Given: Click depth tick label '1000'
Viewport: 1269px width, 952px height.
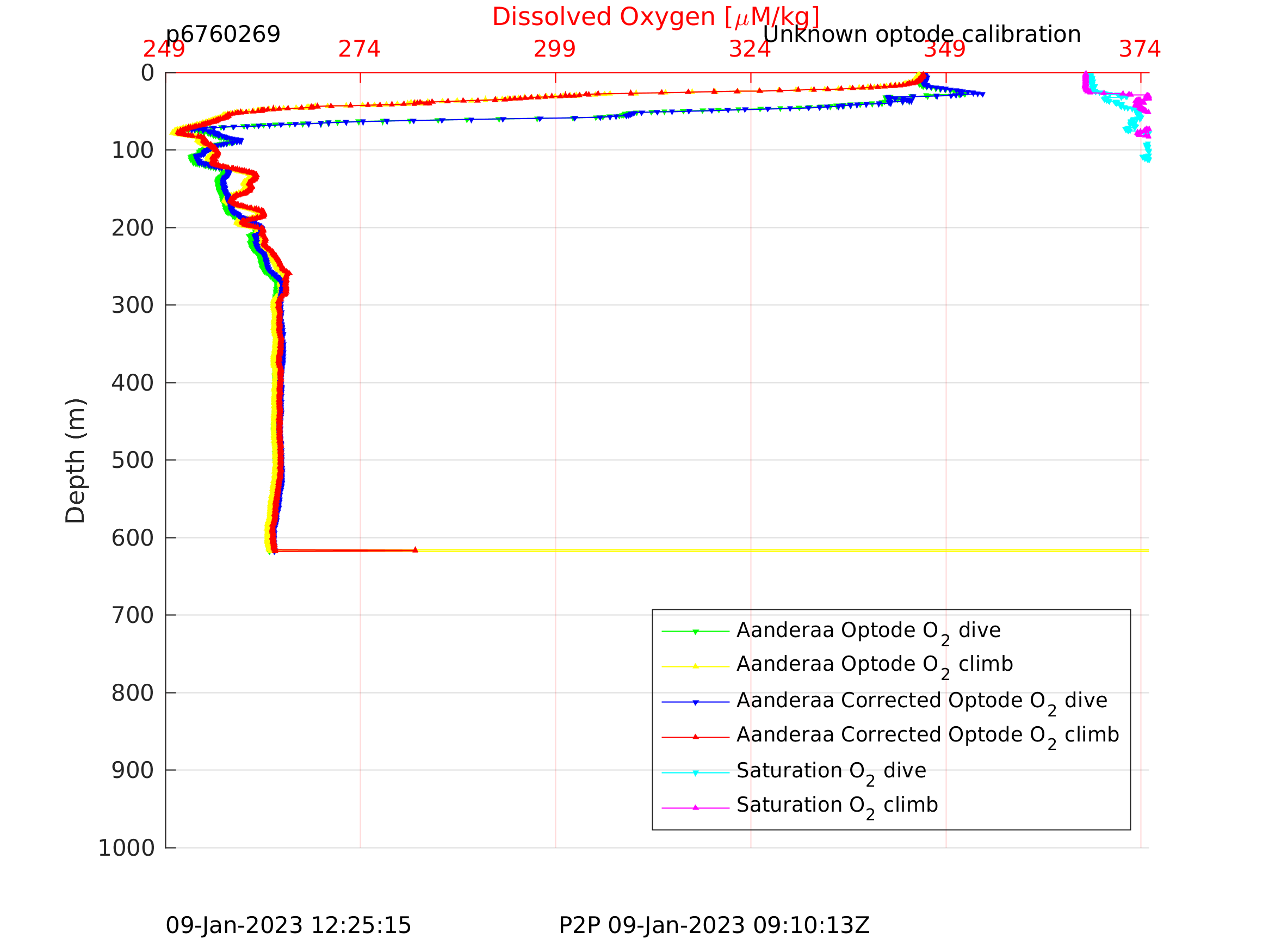Looking at the screenshot, I should click(x=126, y=848).
